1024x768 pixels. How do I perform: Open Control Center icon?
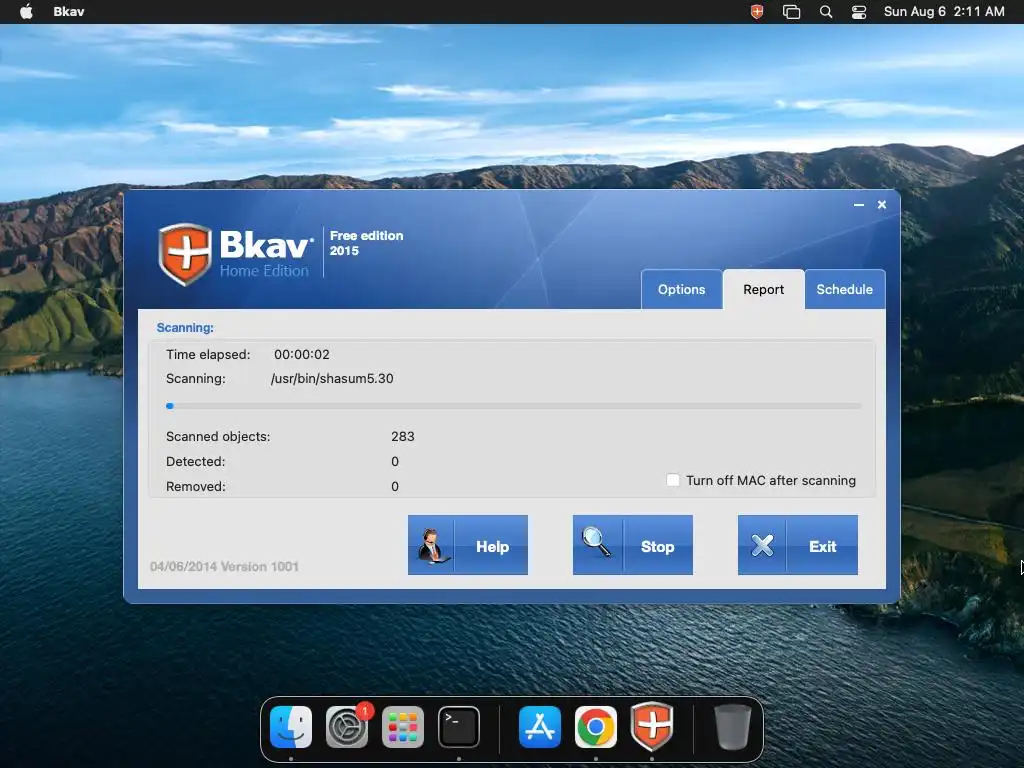click(859, 11)
